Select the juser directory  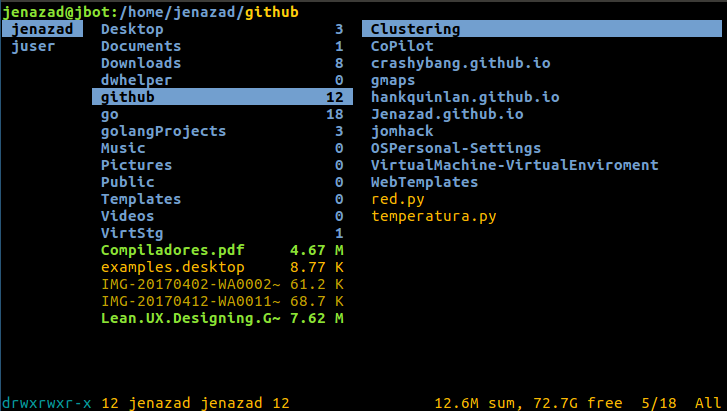pos(33,46)
